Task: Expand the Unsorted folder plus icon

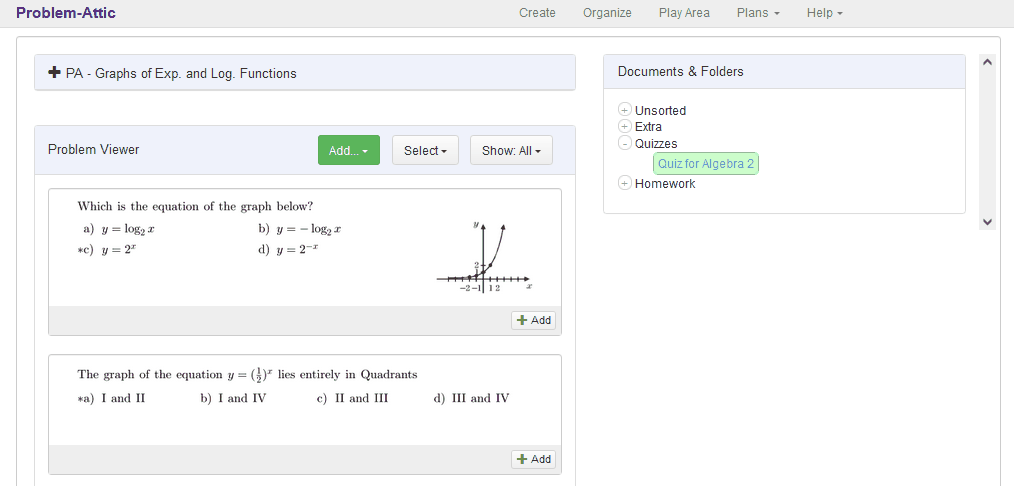Action: click(x=625, y=110)
